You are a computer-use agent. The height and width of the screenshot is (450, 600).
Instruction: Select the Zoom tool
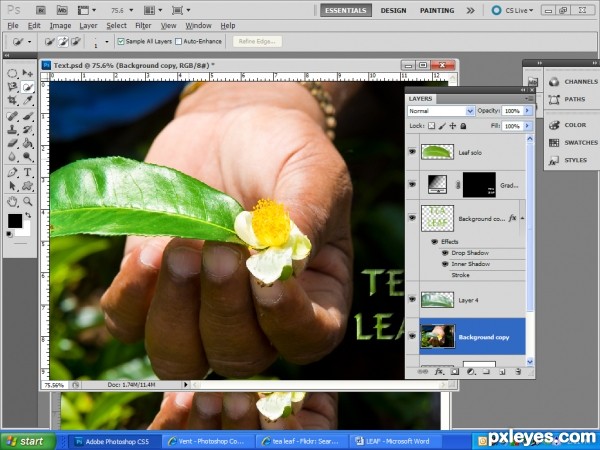28,201
